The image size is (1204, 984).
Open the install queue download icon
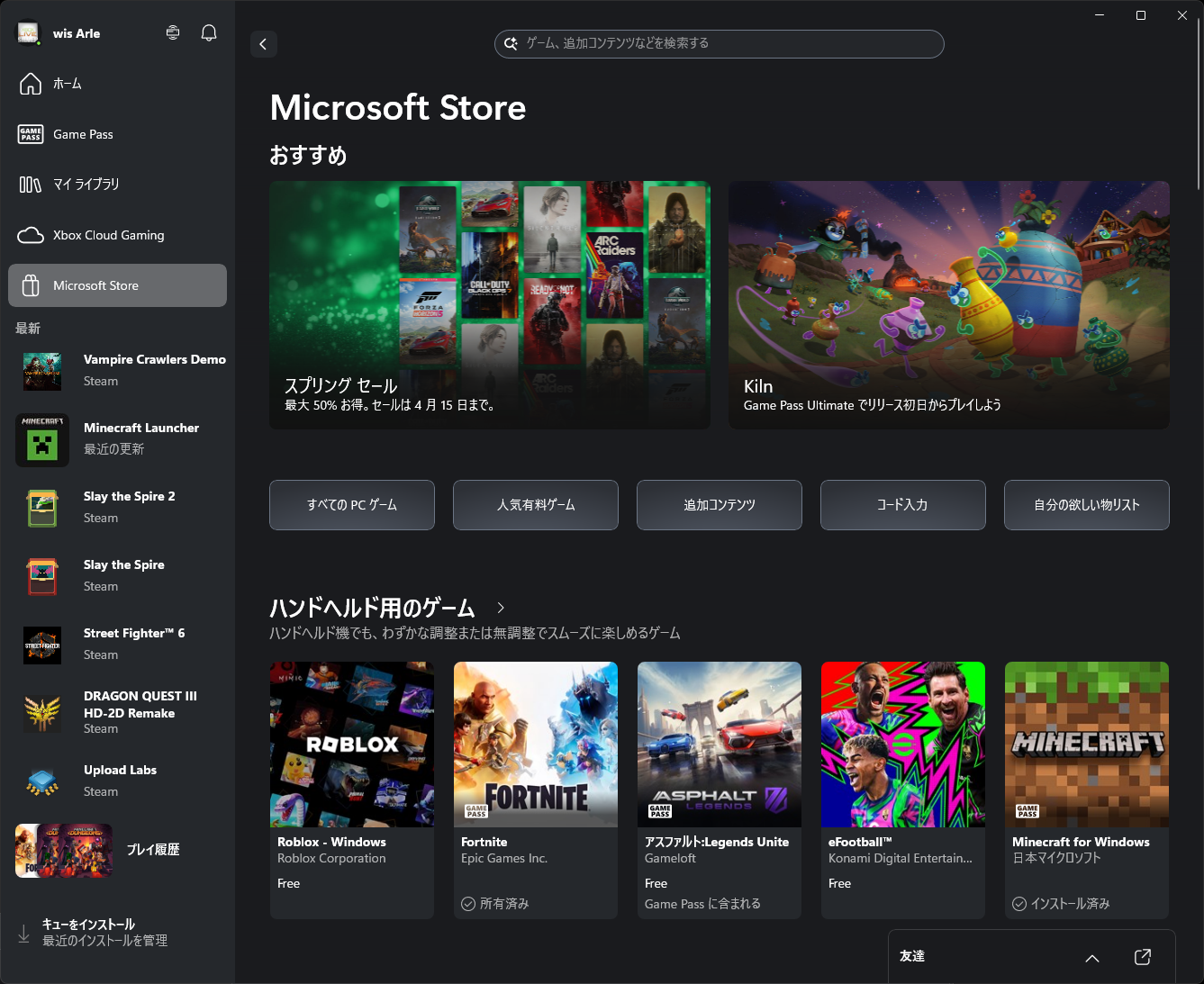(x=23, y=933)
